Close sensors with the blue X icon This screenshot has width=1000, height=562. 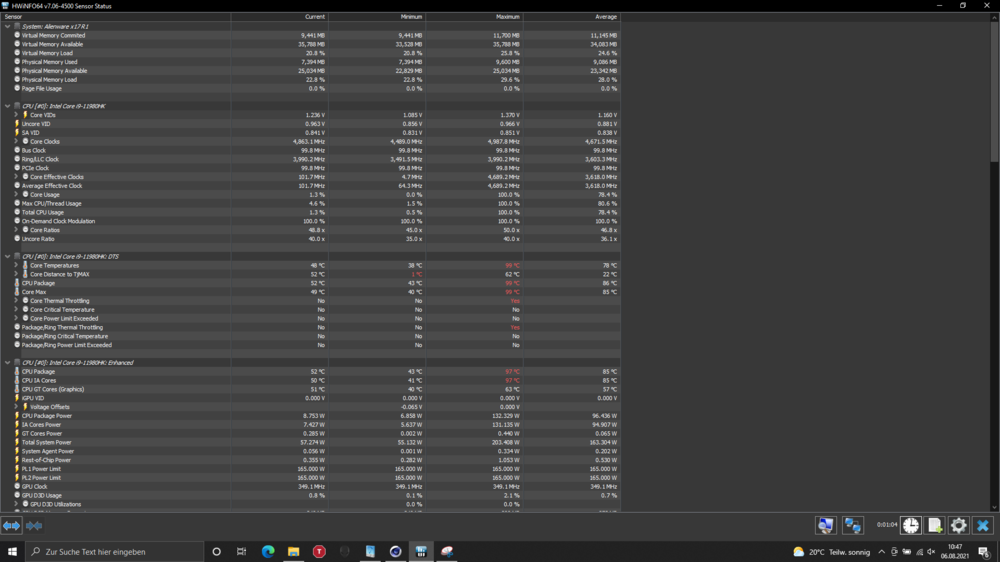coord(982,525)
